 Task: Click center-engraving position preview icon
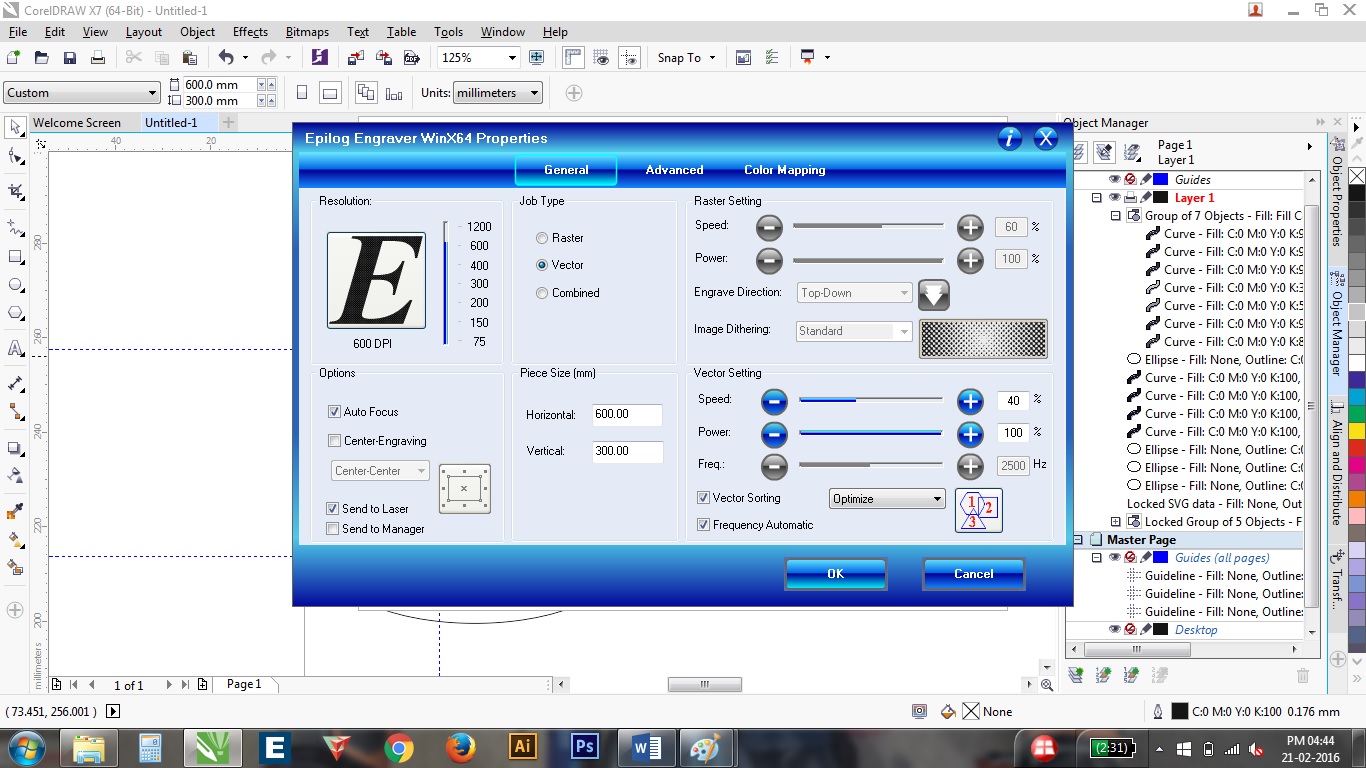pyautogui.click(x=464, y=489)
